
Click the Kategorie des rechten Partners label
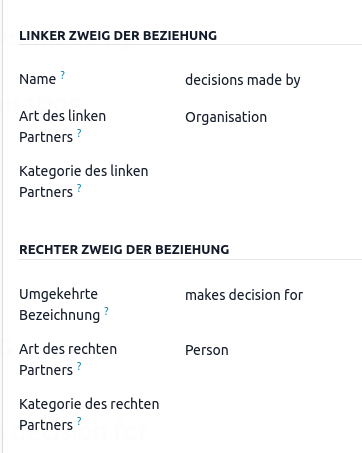pyautogui.click(x=89, y=415)
